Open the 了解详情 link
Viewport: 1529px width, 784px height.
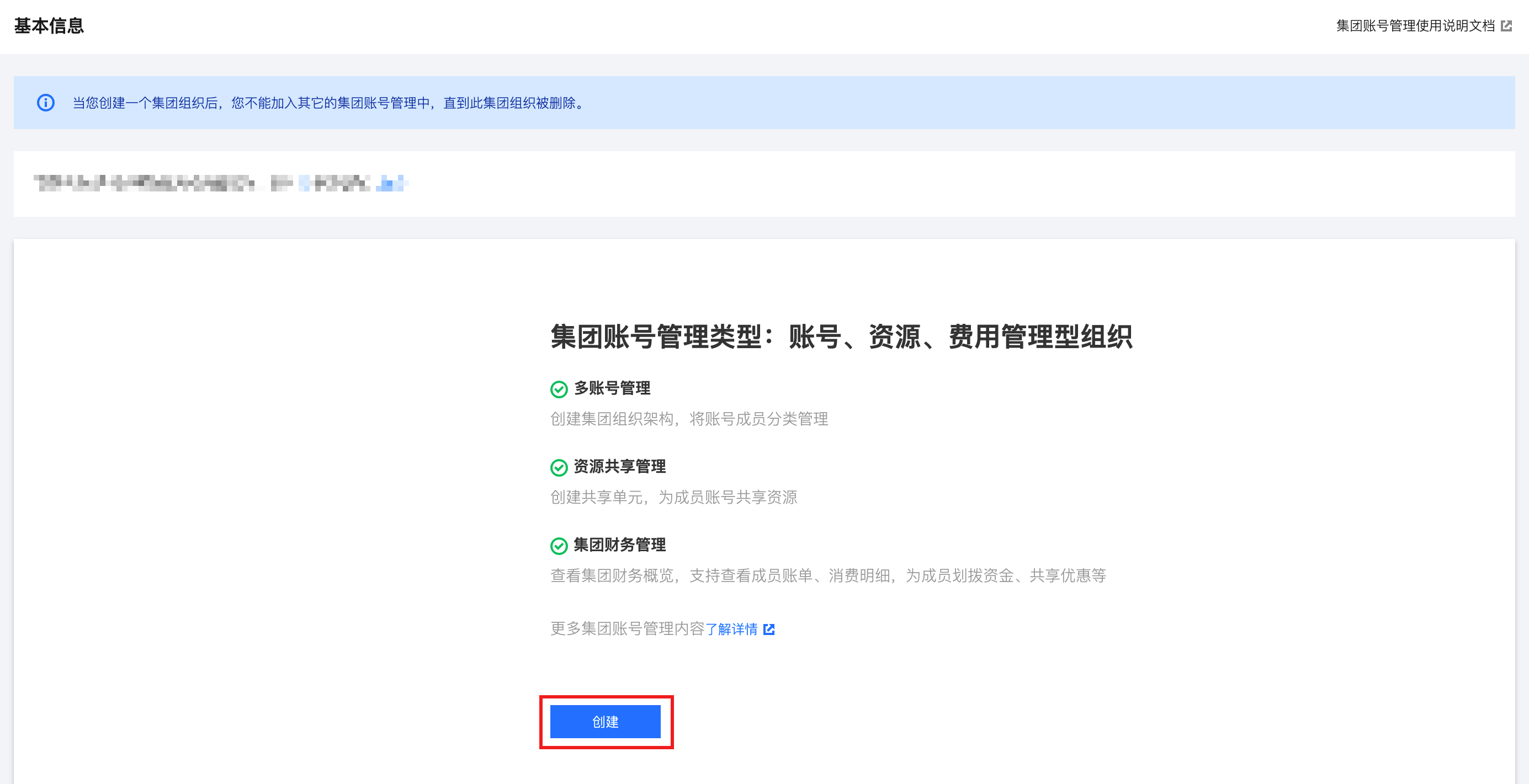pyautogui.click(x=731, y=628)
